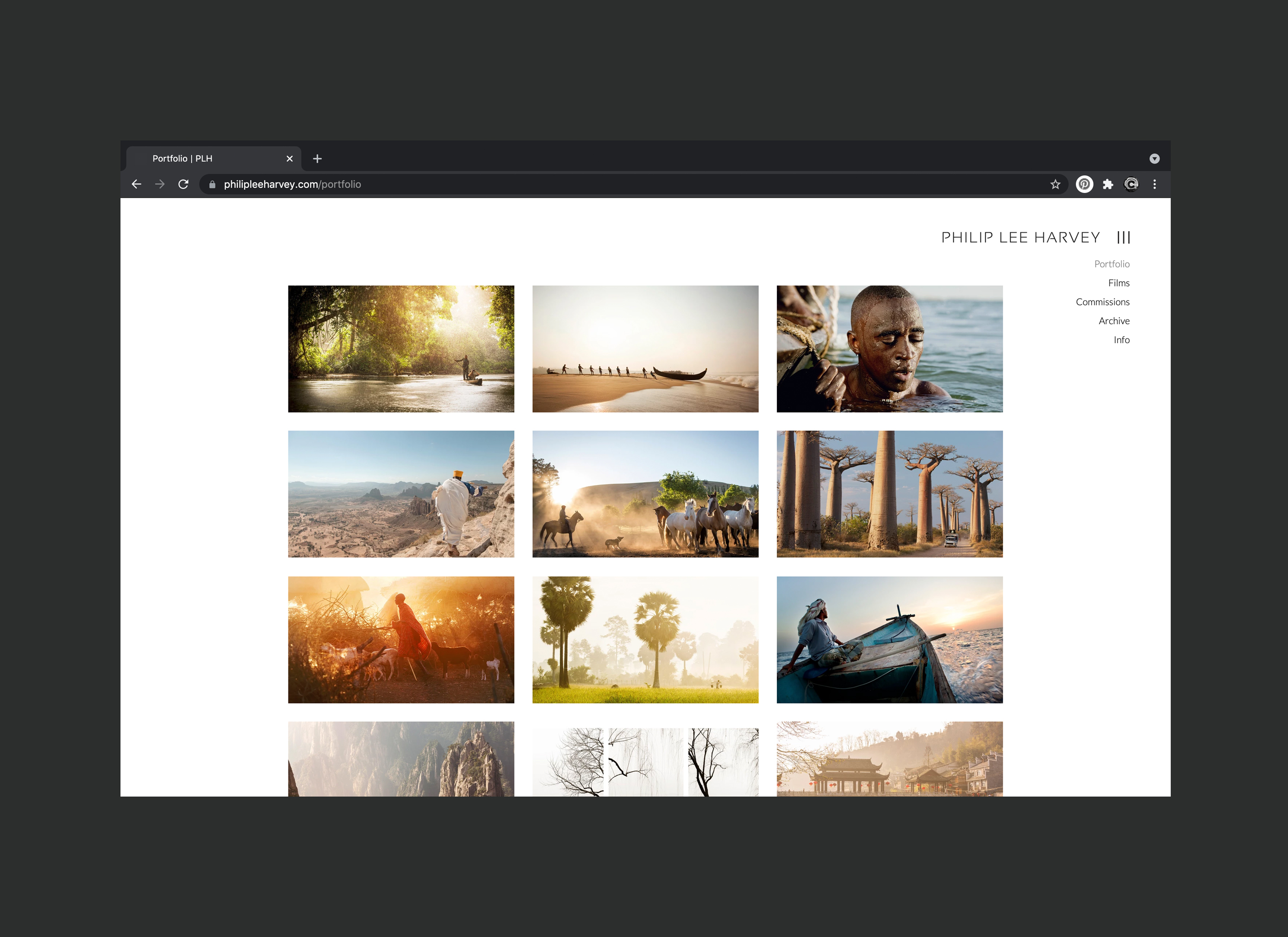The height and width of the screenshot is (937, 1288).
Task: Open the Extensions puzzle-piece menu
Action: tap(1108, 184)
